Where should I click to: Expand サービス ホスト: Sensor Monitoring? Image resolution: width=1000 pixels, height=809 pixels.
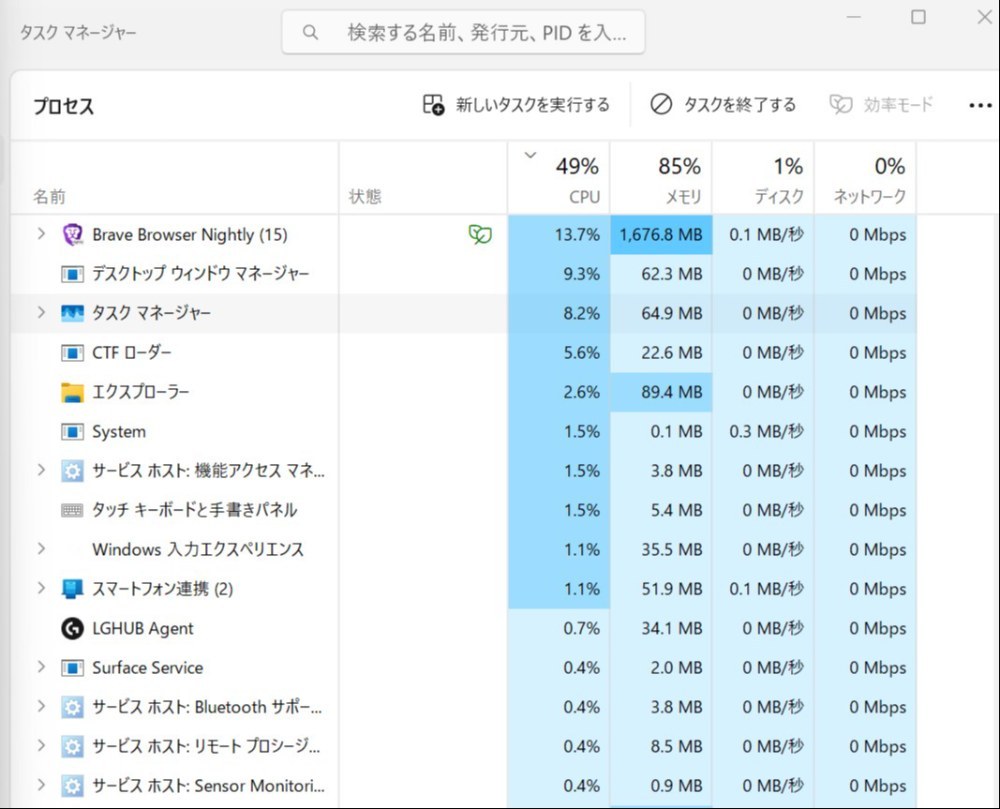click(41, 785)
